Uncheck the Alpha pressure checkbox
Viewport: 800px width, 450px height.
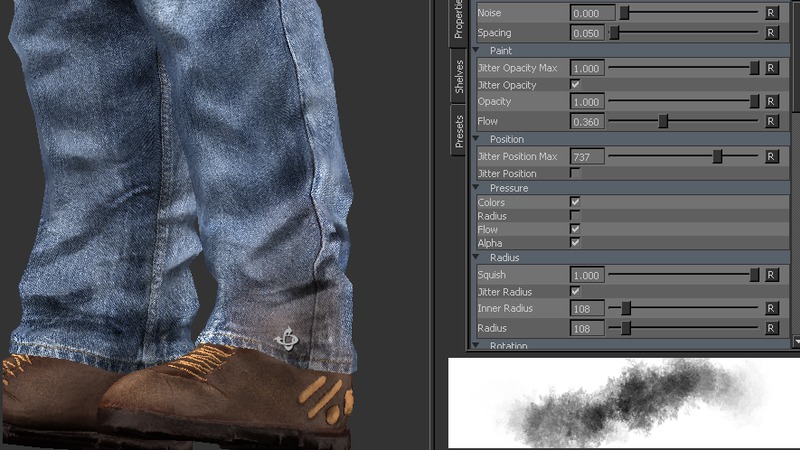point(575,243)
